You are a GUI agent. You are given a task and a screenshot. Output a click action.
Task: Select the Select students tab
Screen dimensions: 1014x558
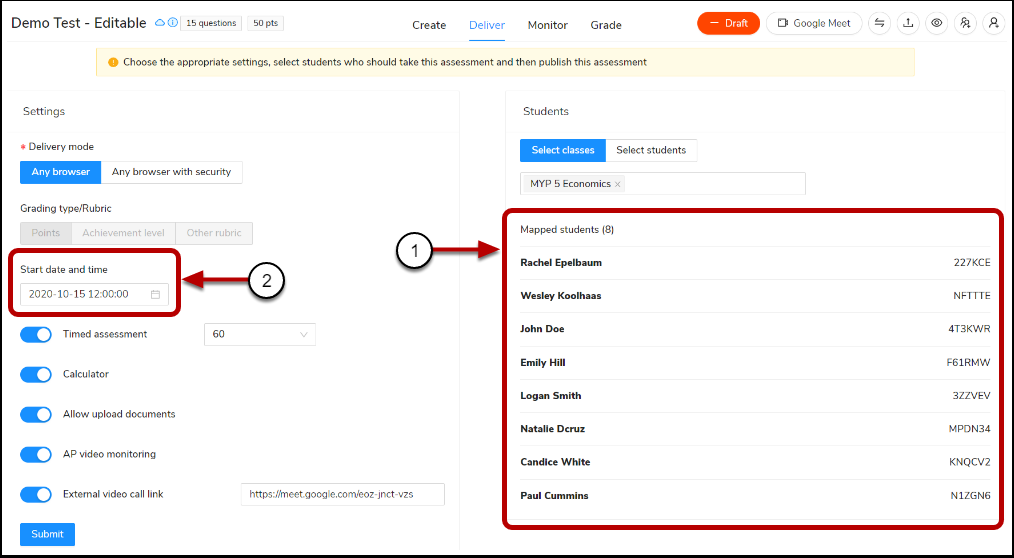pos(651,150)
